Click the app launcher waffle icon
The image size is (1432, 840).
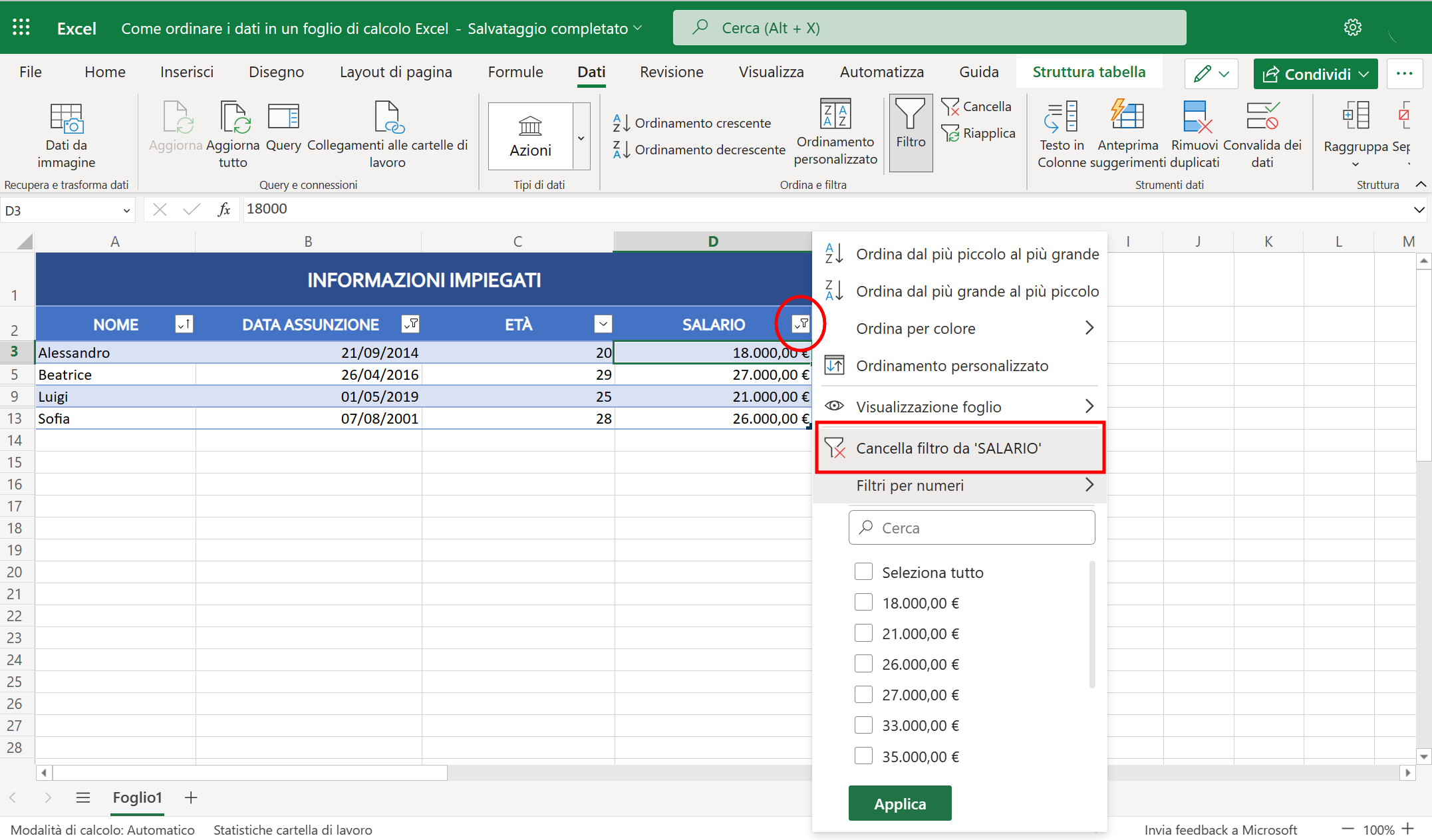point(21,27)
